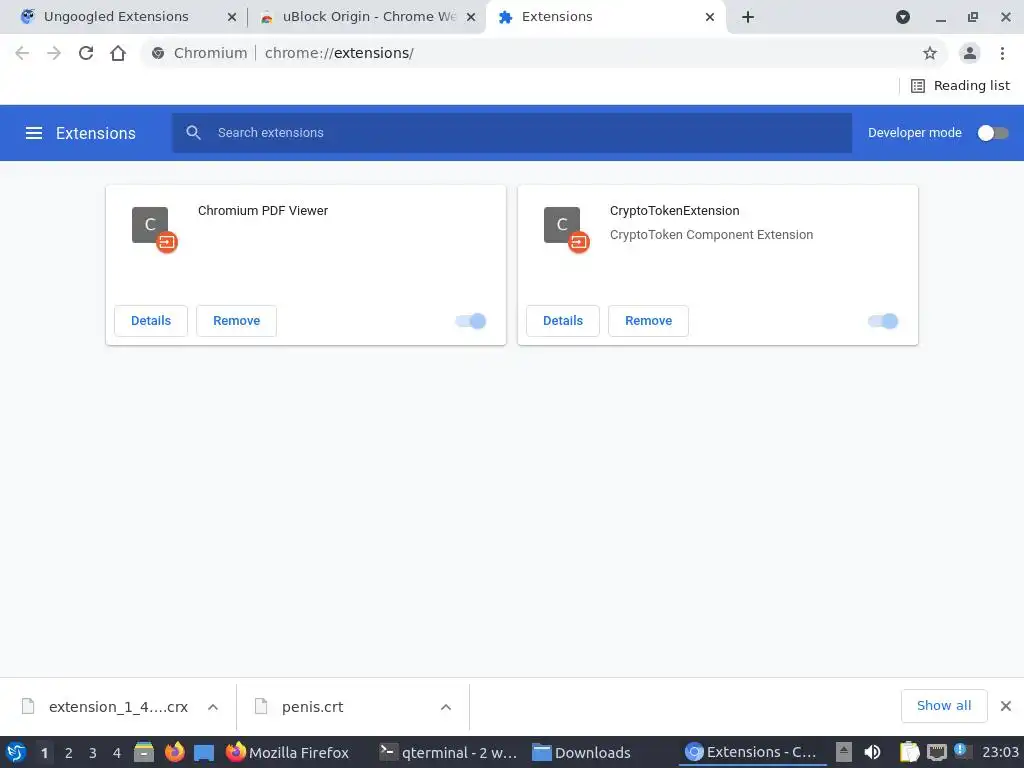This screenshot has width=1024, height=768.
Task: Close the Ungoogled Extensions tab
Action: [x=231, y=17]
